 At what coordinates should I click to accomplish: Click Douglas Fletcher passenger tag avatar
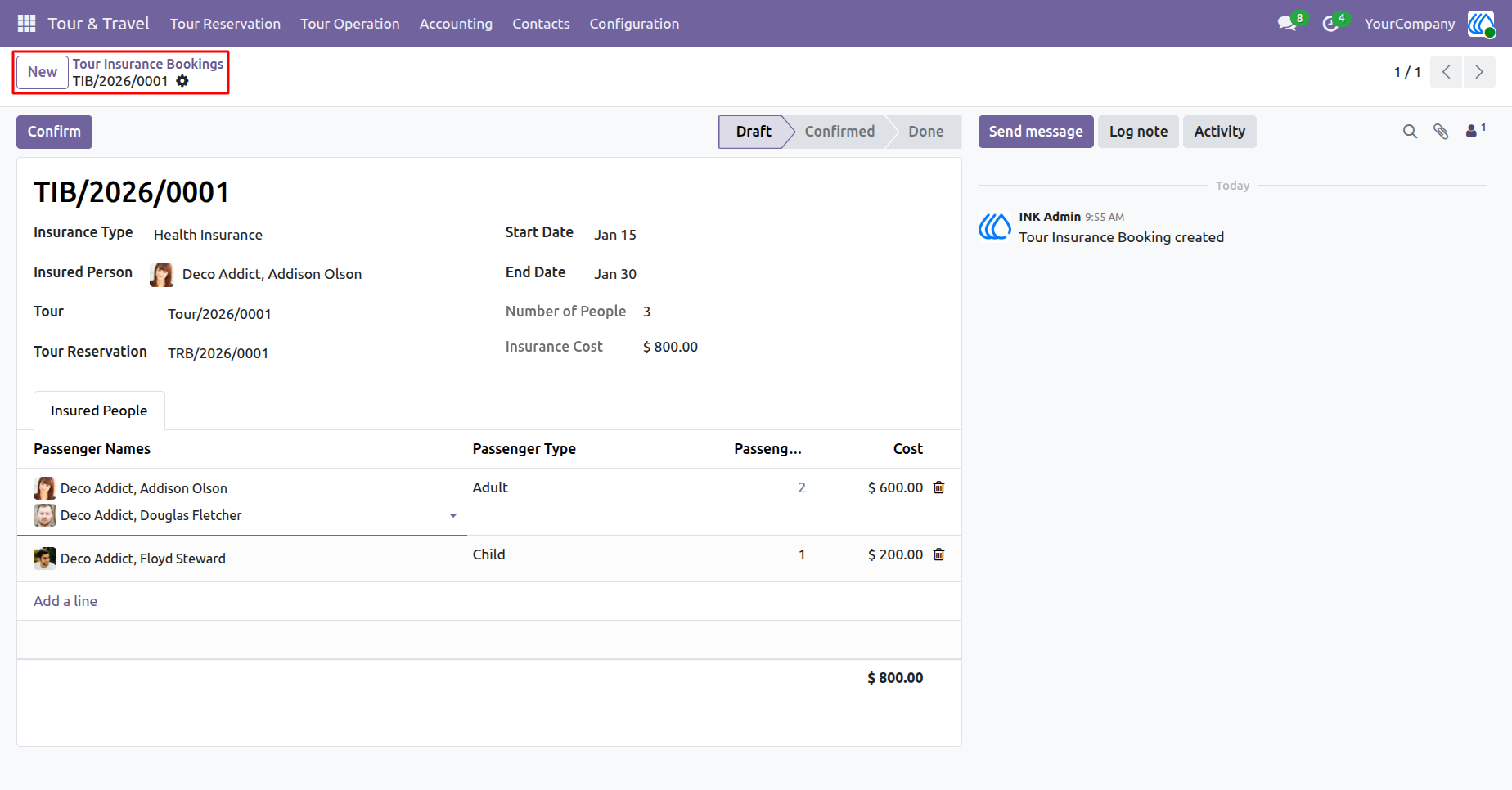(x=45, y=515)
